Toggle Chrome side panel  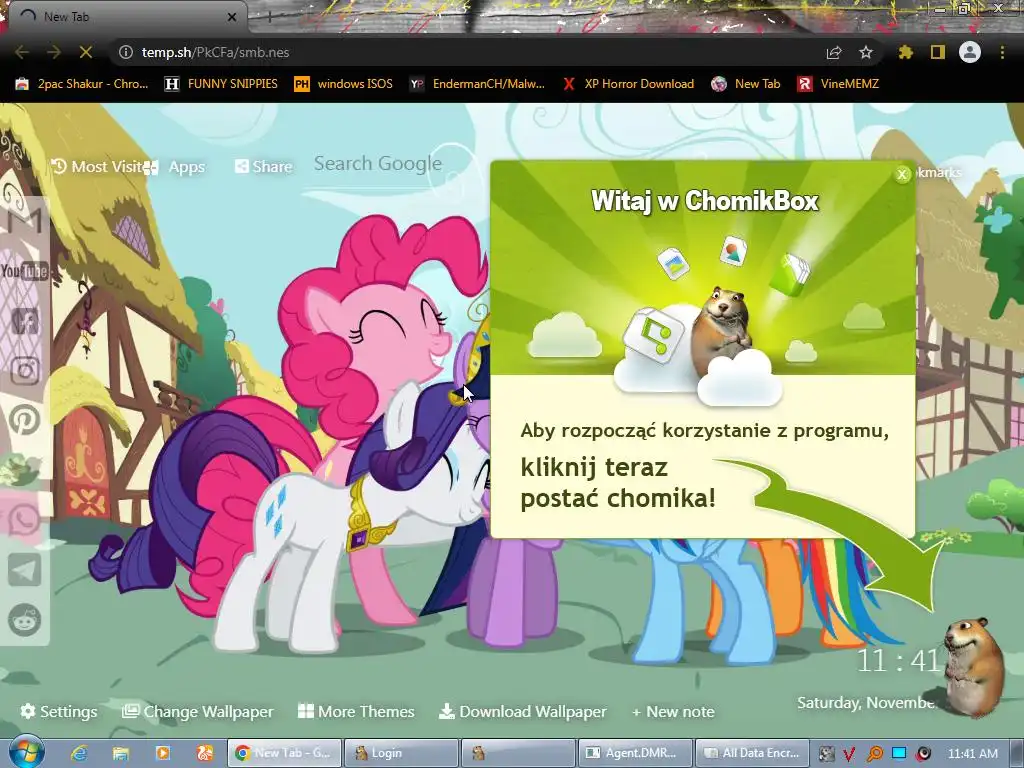click(x=938, y=52)
